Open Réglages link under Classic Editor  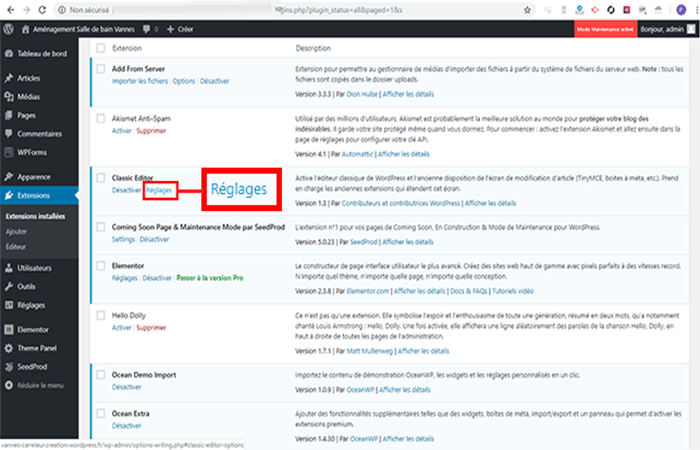[x=159, y=190]
